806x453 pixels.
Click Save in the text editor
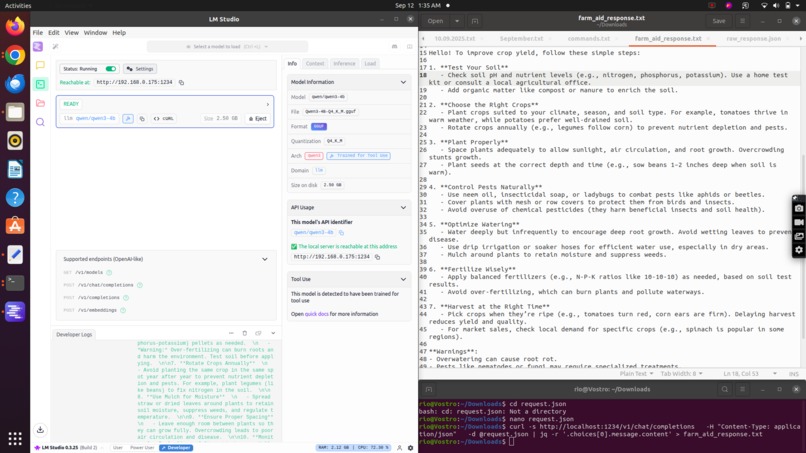[719, 21]
